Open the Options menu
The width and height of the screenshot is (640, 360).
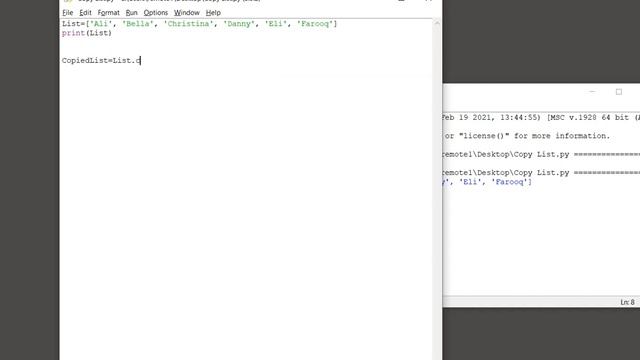(156, 13)
